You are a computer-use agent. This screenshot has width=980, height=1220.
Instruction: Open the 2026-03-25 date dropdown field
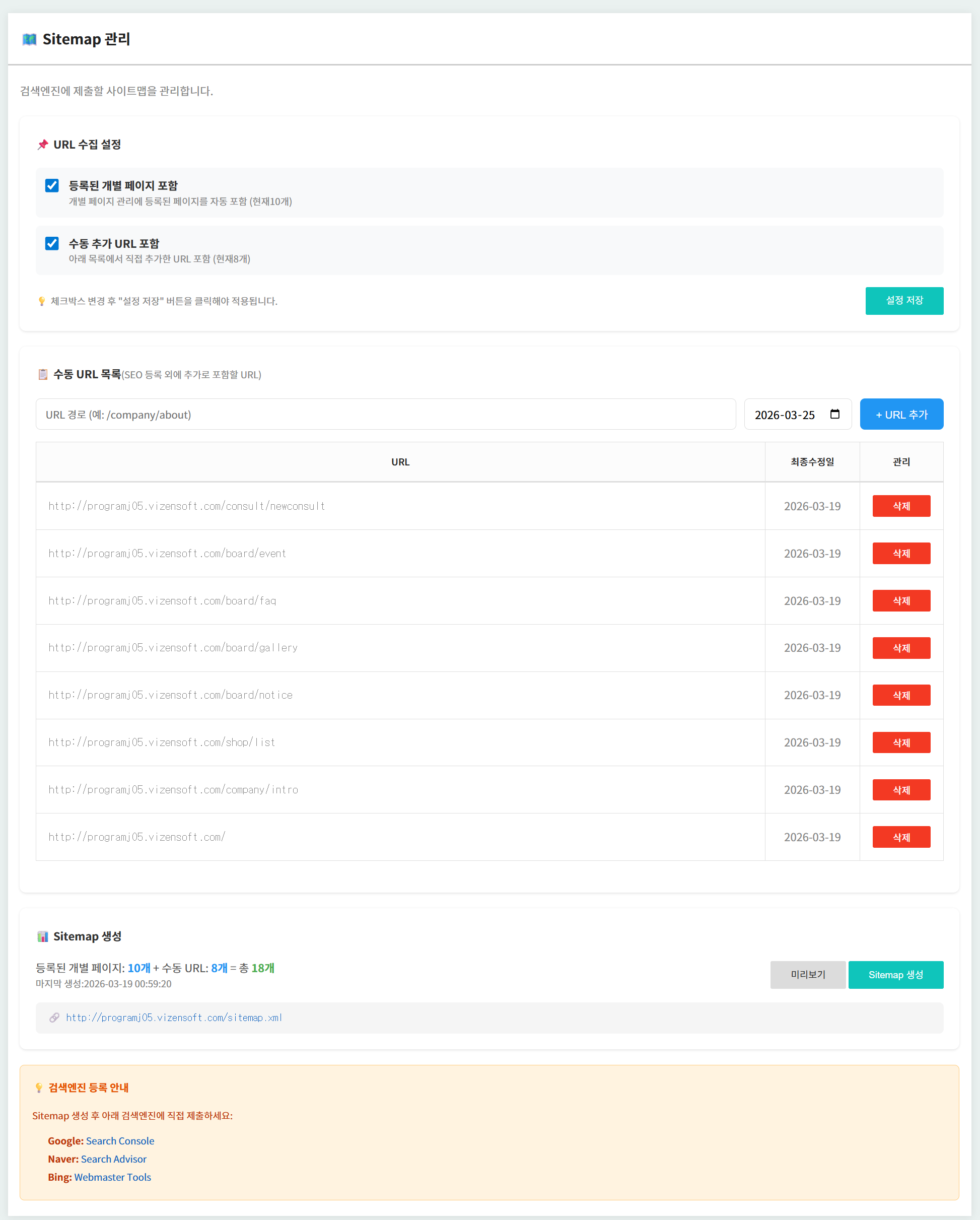coord(787,414)
